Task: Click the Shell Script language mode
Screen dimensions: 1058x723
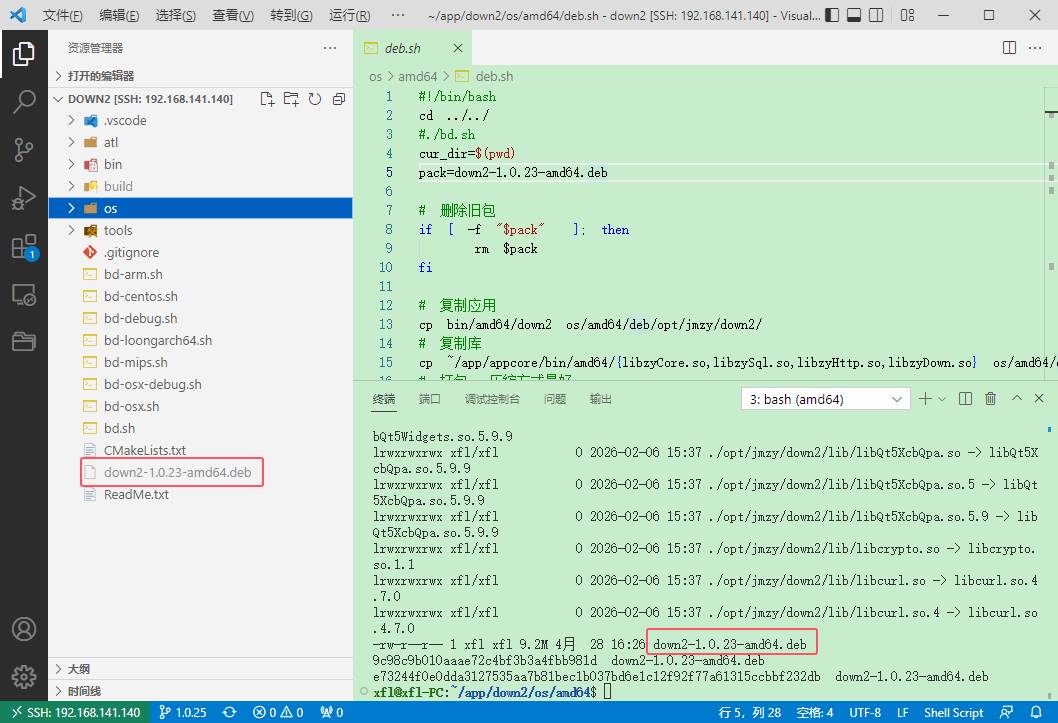Action: [x=953, y=712]
